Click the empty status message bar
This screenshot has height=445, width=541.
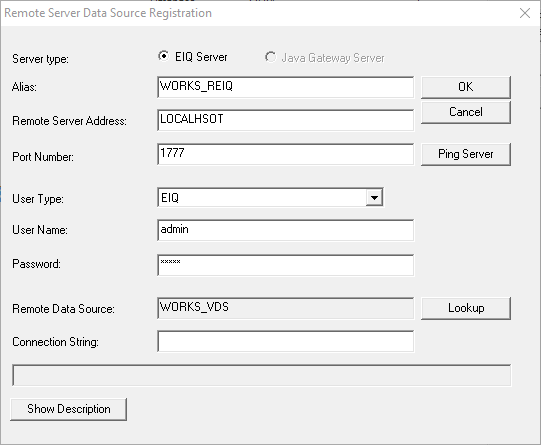262,375
